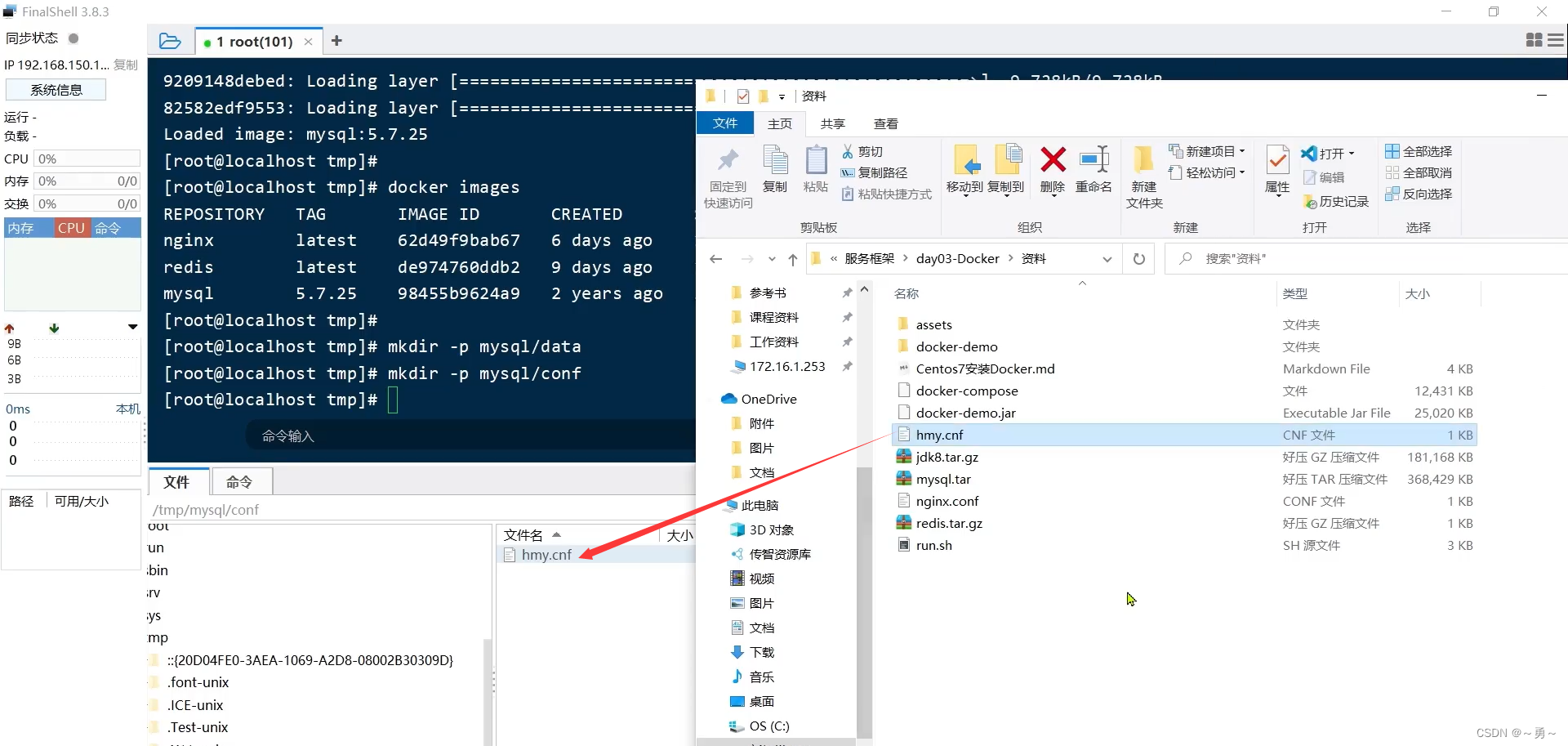Viewport: 1568px width, 746px height.
Task: Select the docker-demo.jar file
Action: [965, 413]
